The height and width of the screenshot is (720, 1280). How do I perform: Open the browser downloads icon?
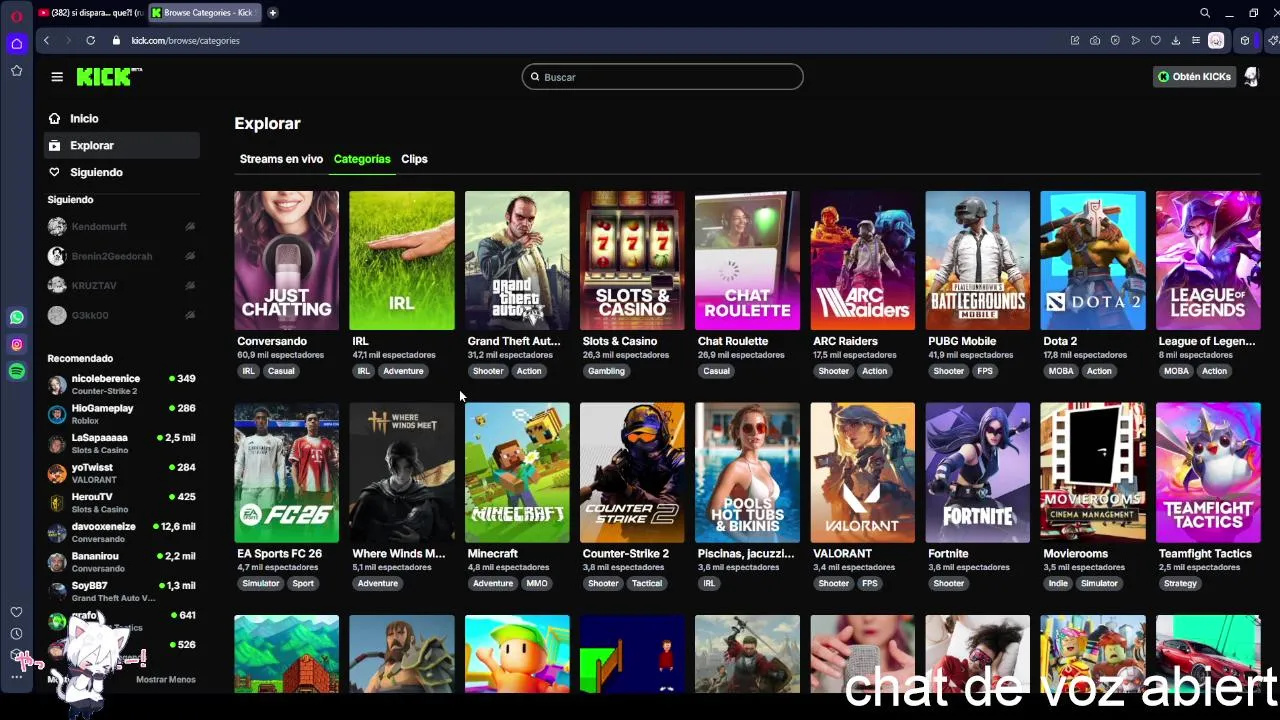tap(1175, 41)
